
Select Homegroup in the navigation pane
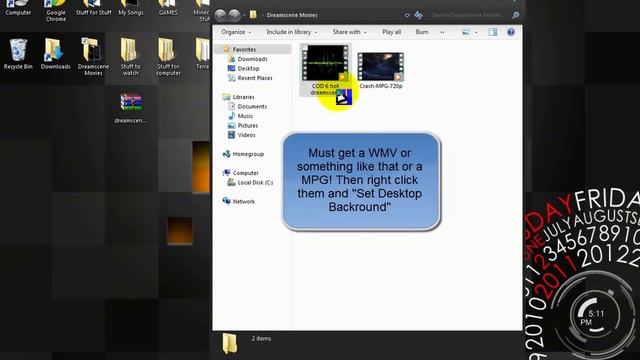coord(248,154)
